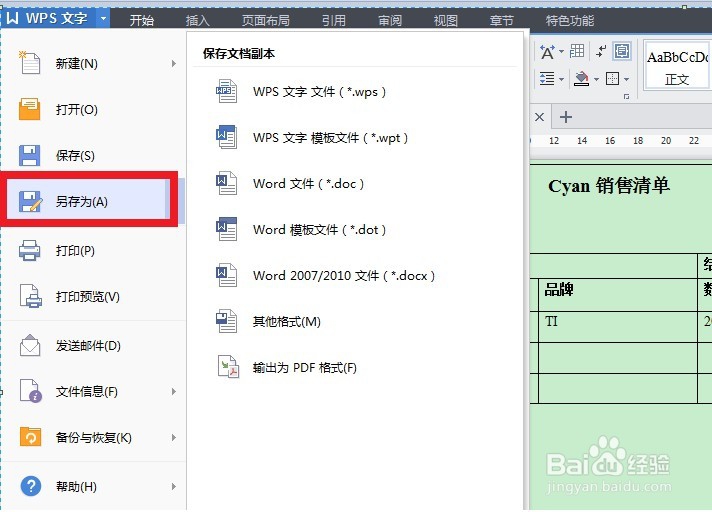Open the paragraph dialog launcher

point(627,97)
